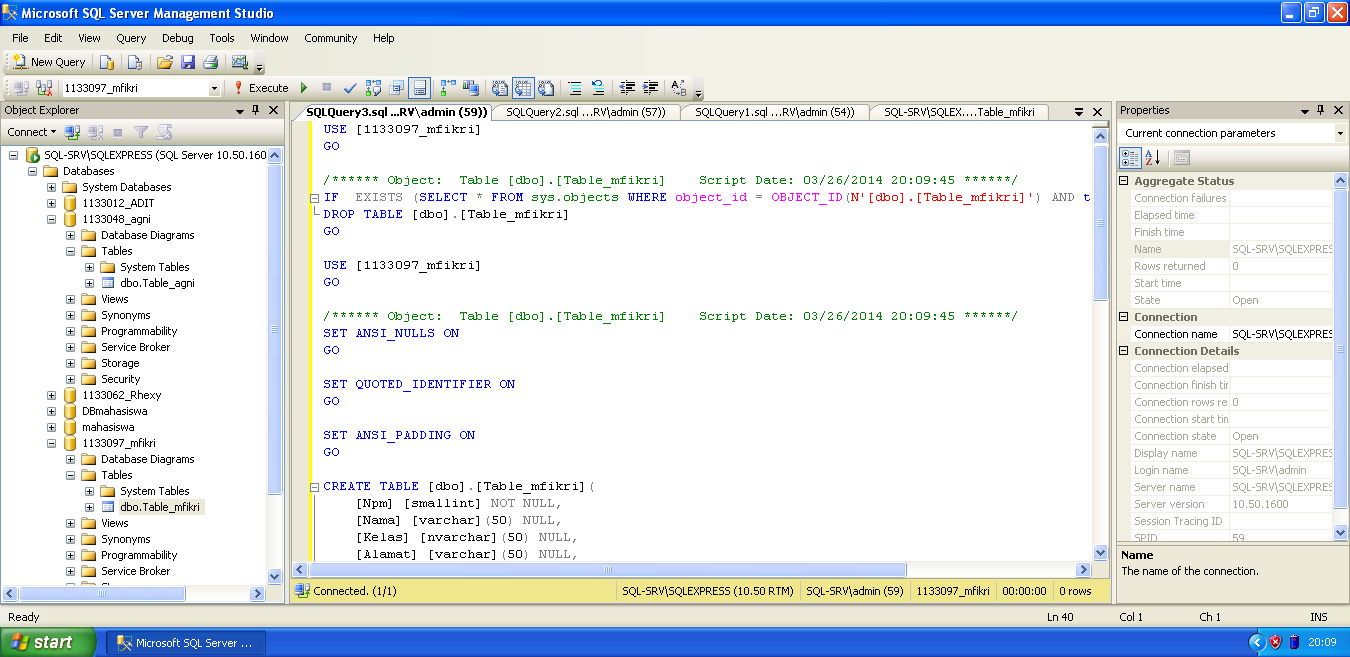1350x657 pixels.
Task: Open the Connect dropdown in Object Explorer
Action: point(32,132)
